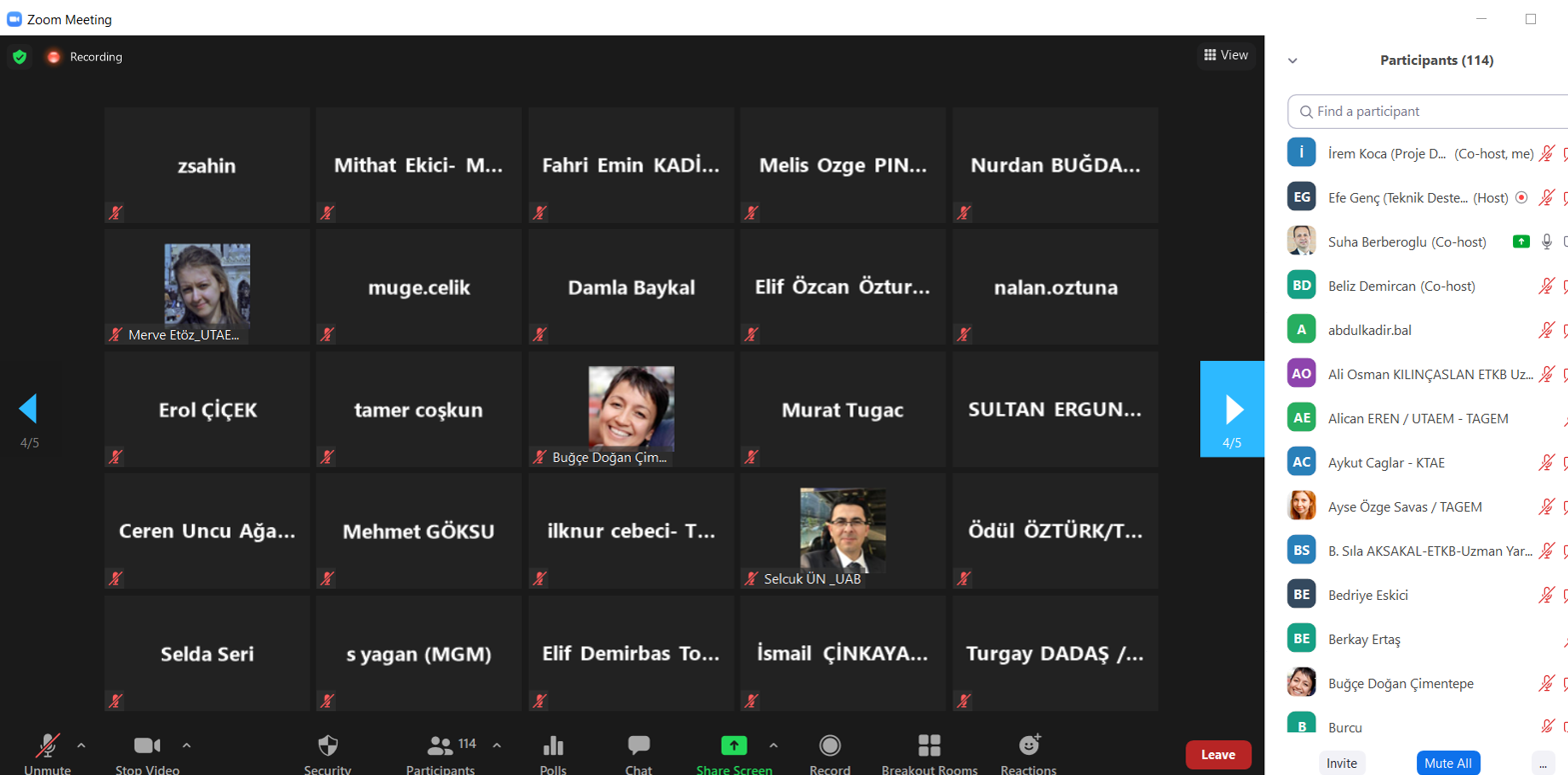
Task: Stop video with the camera button
Action: coord(147,746)
